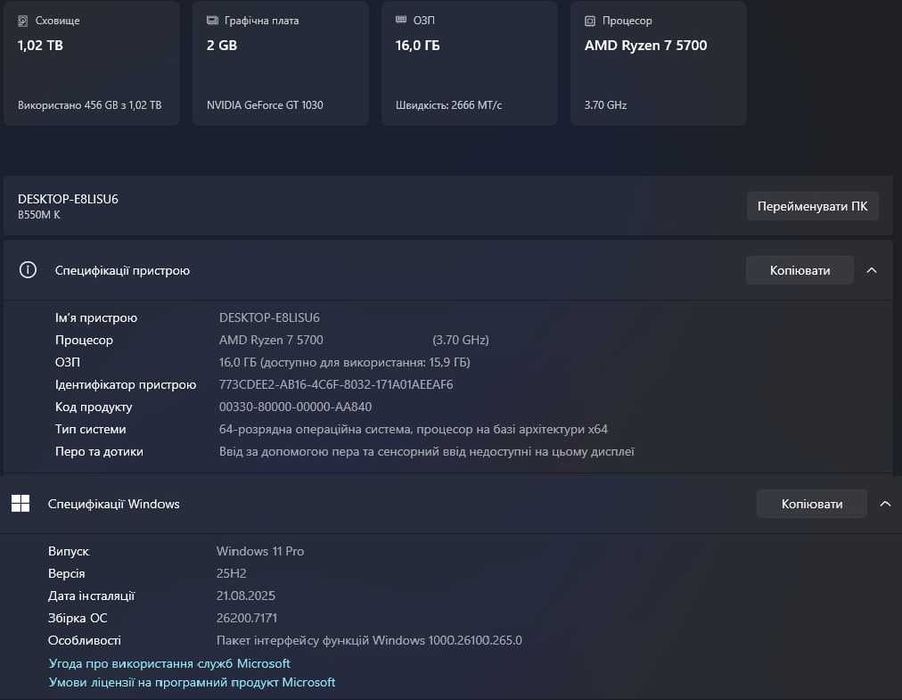Click the Випуск label
902x700 pixels.
pyautogui.click(x=68, y=551)
